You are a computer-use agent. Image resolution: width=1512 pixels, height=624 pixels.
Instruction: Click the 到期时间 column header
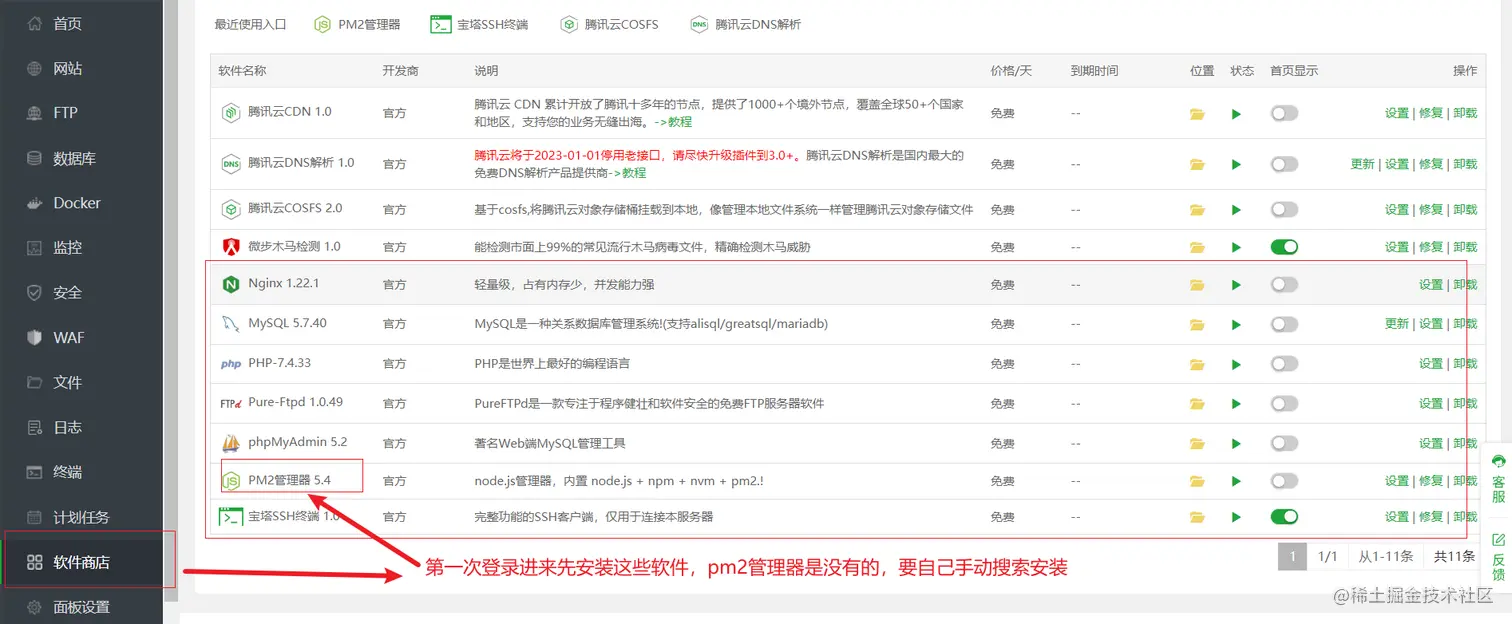[x=1094, y=71]
